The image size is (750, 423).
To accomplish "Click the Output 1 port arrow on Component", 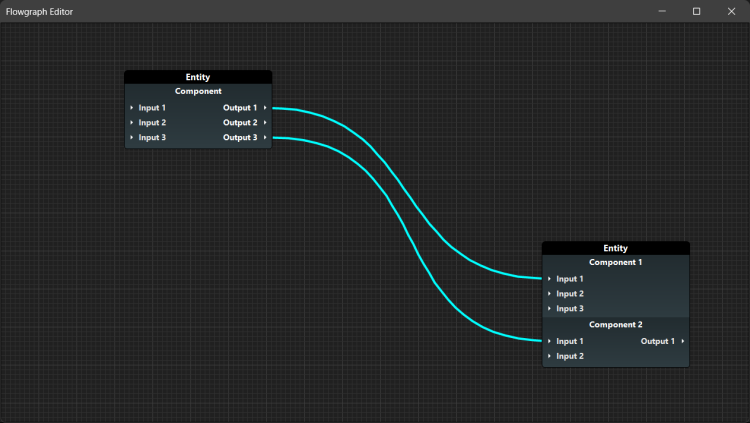I will click(265, 108).
